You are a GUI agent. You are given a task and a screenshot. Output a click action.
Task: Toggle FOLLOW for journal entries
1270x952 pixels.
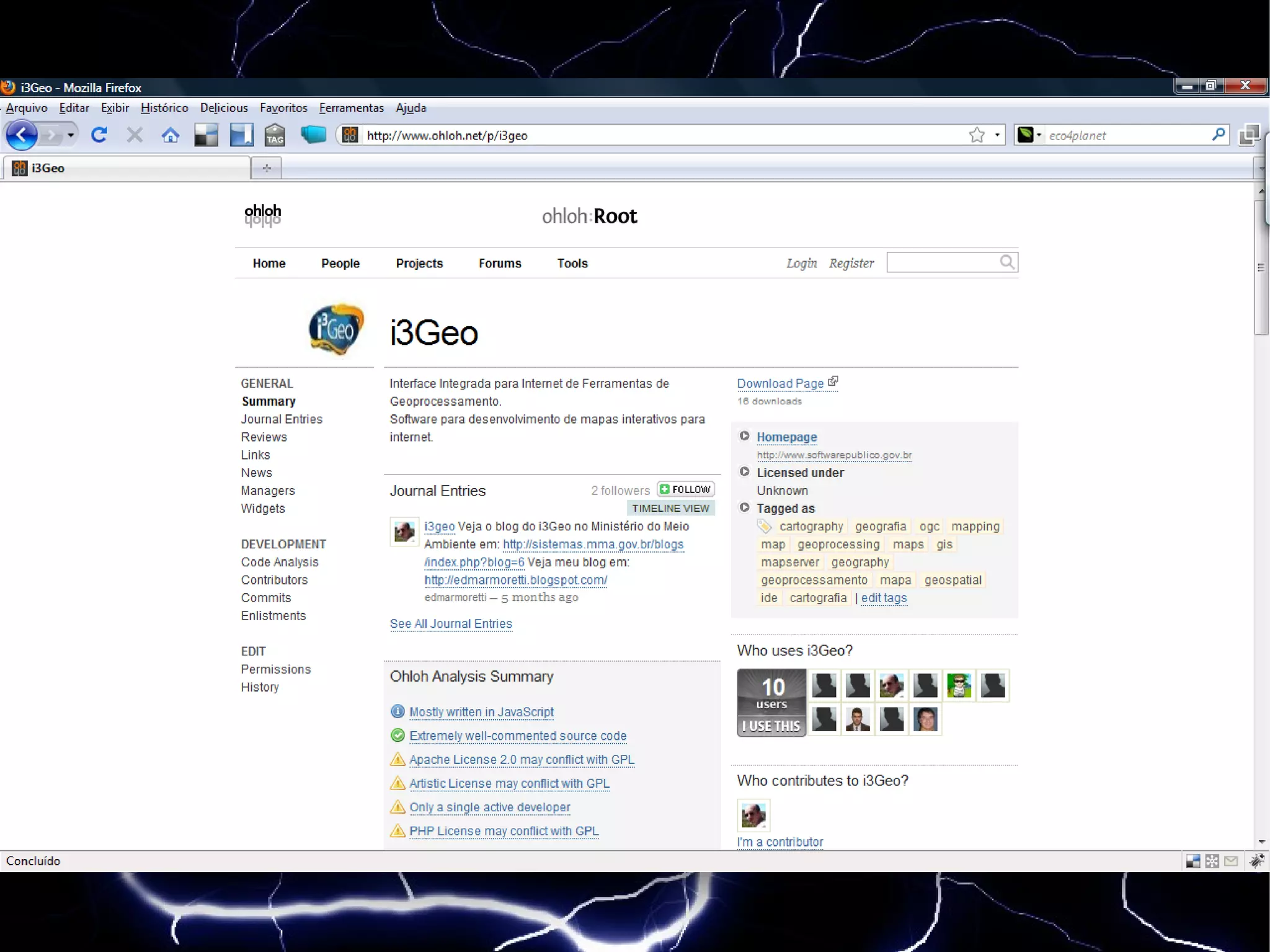686,489
